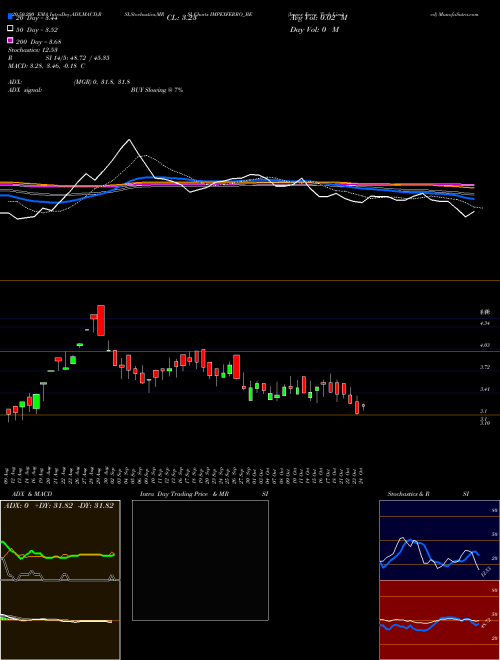Open the ADX indicator mini chart

60,540
